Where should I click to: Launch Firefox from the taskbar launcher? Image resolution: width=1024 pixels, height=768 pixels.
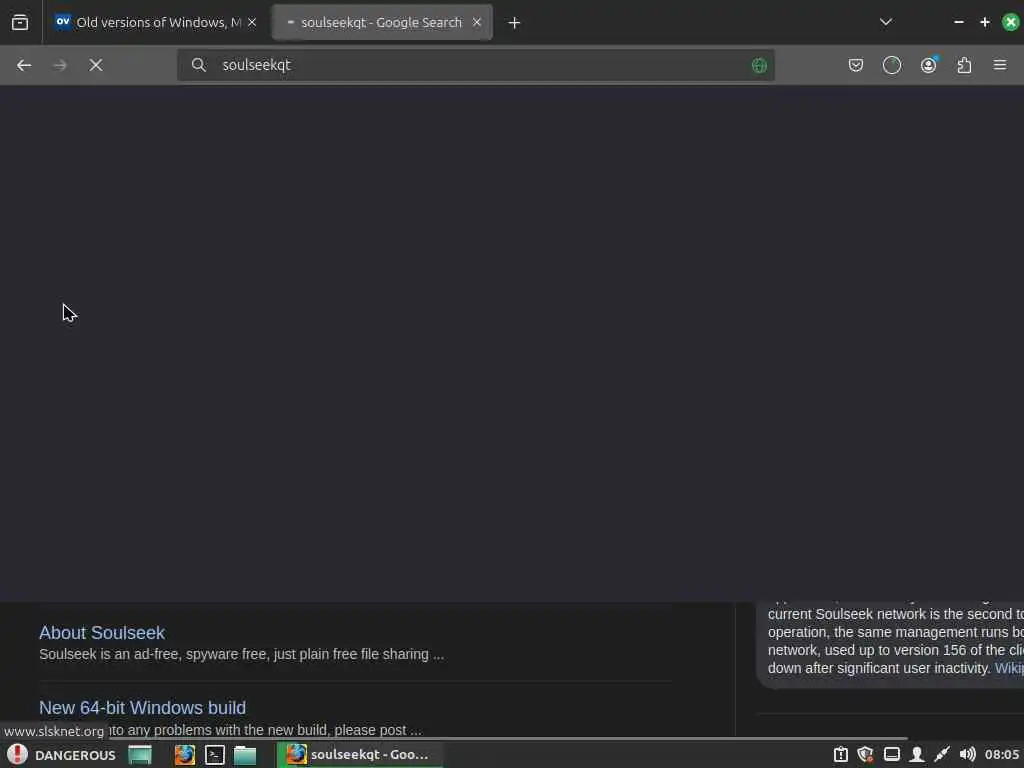pyautogui.click(x=185, y=755)
